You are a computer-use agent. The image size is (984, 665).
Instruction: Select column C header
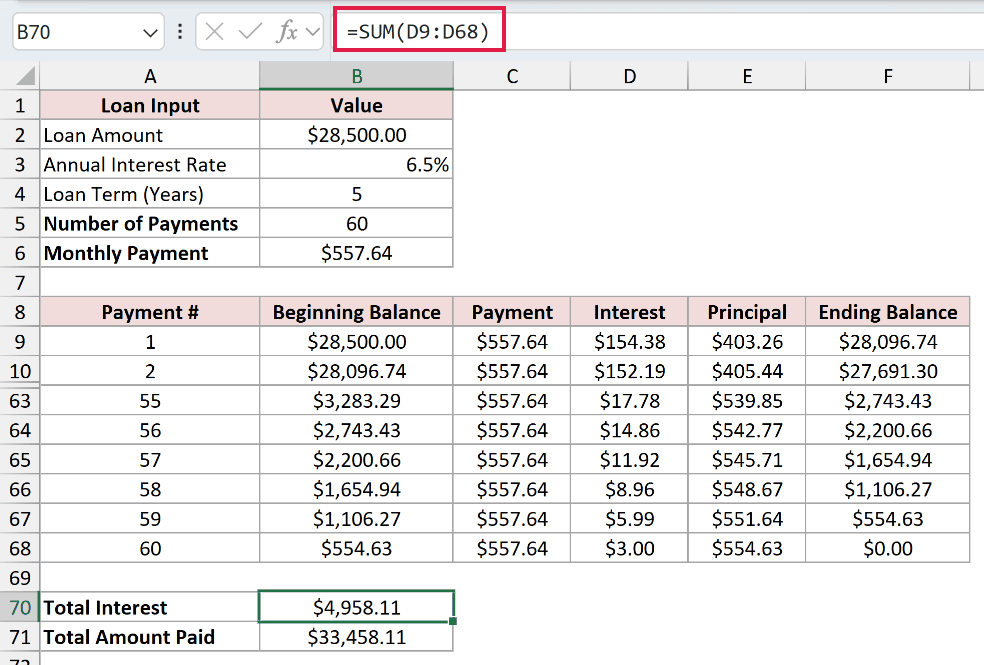click(512, 76)
